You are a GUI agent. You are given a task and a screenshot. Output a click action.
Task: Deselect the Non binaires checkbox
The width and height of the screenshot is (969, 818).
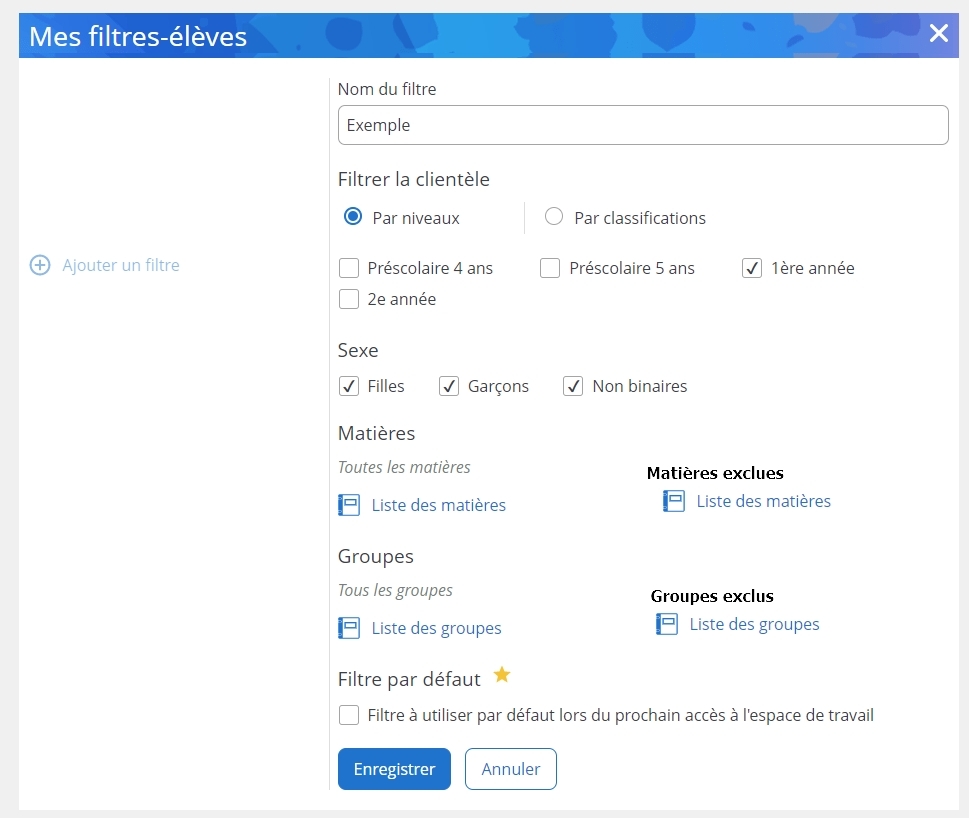pos(573,386)
